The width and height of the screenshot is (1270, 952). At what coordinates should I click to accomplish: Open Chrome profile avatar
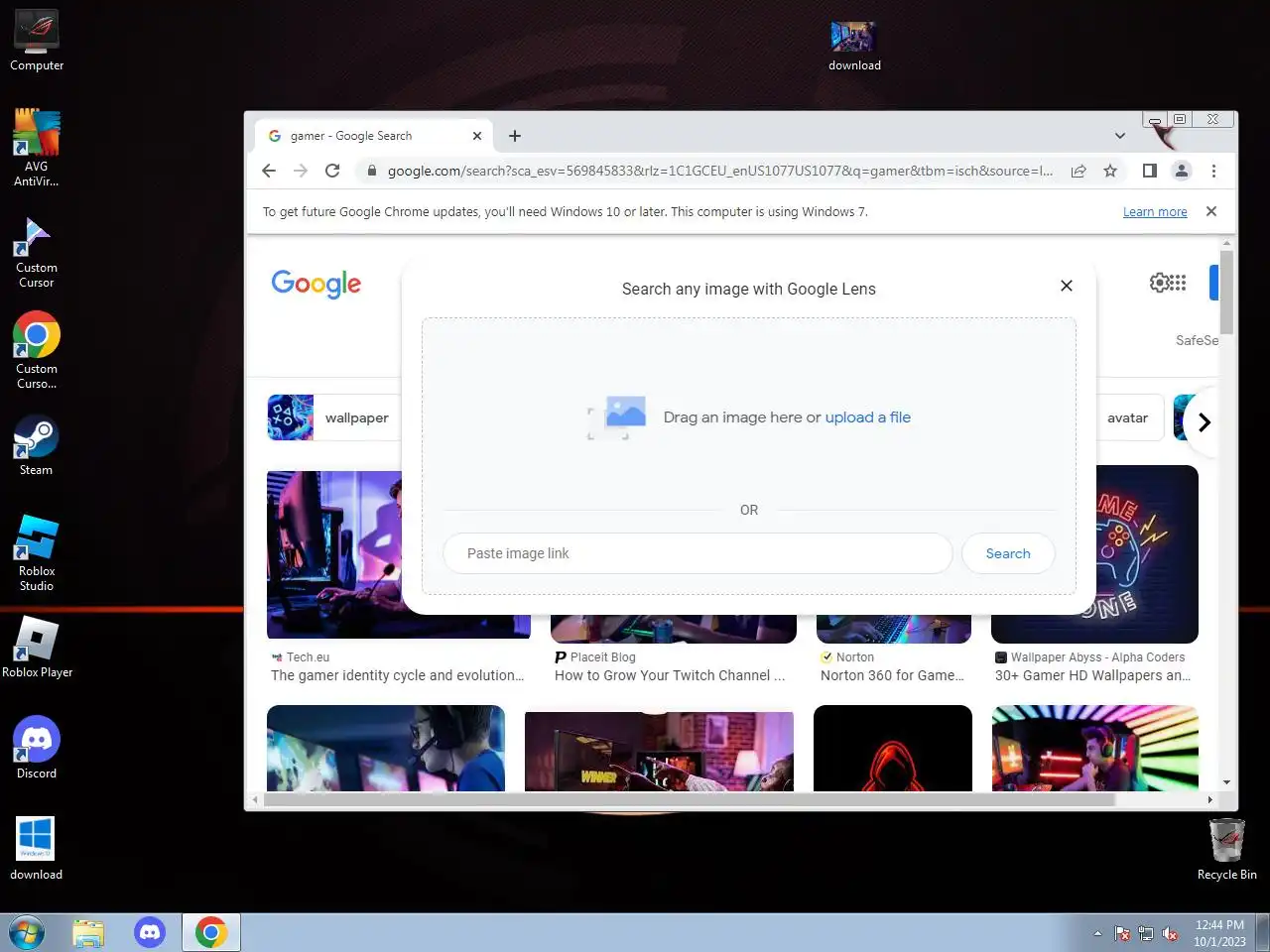point(1181,171)
